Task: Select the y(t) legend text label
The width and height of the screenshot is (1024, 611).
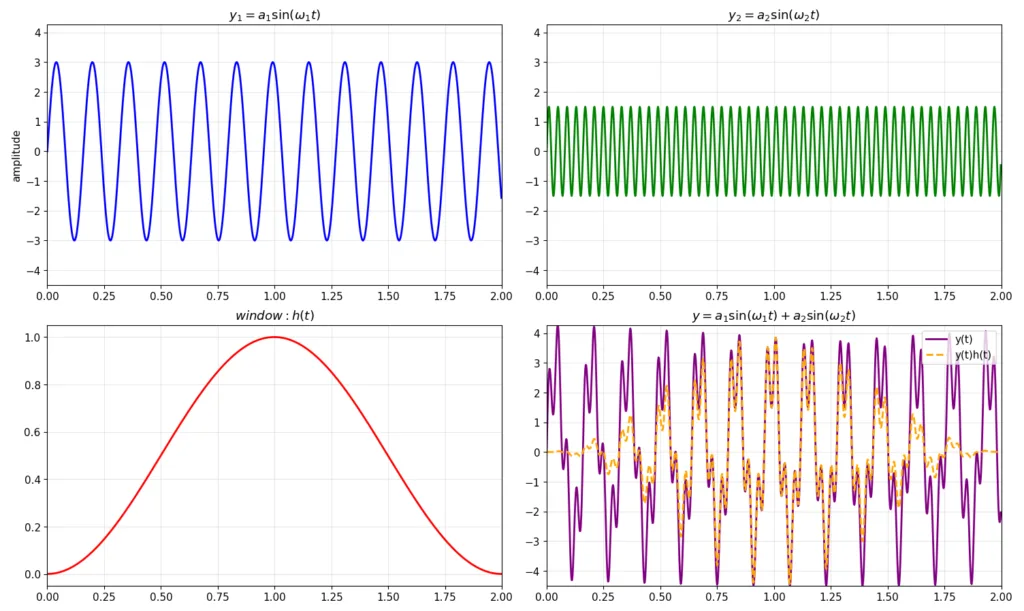Action: [963, 339]
